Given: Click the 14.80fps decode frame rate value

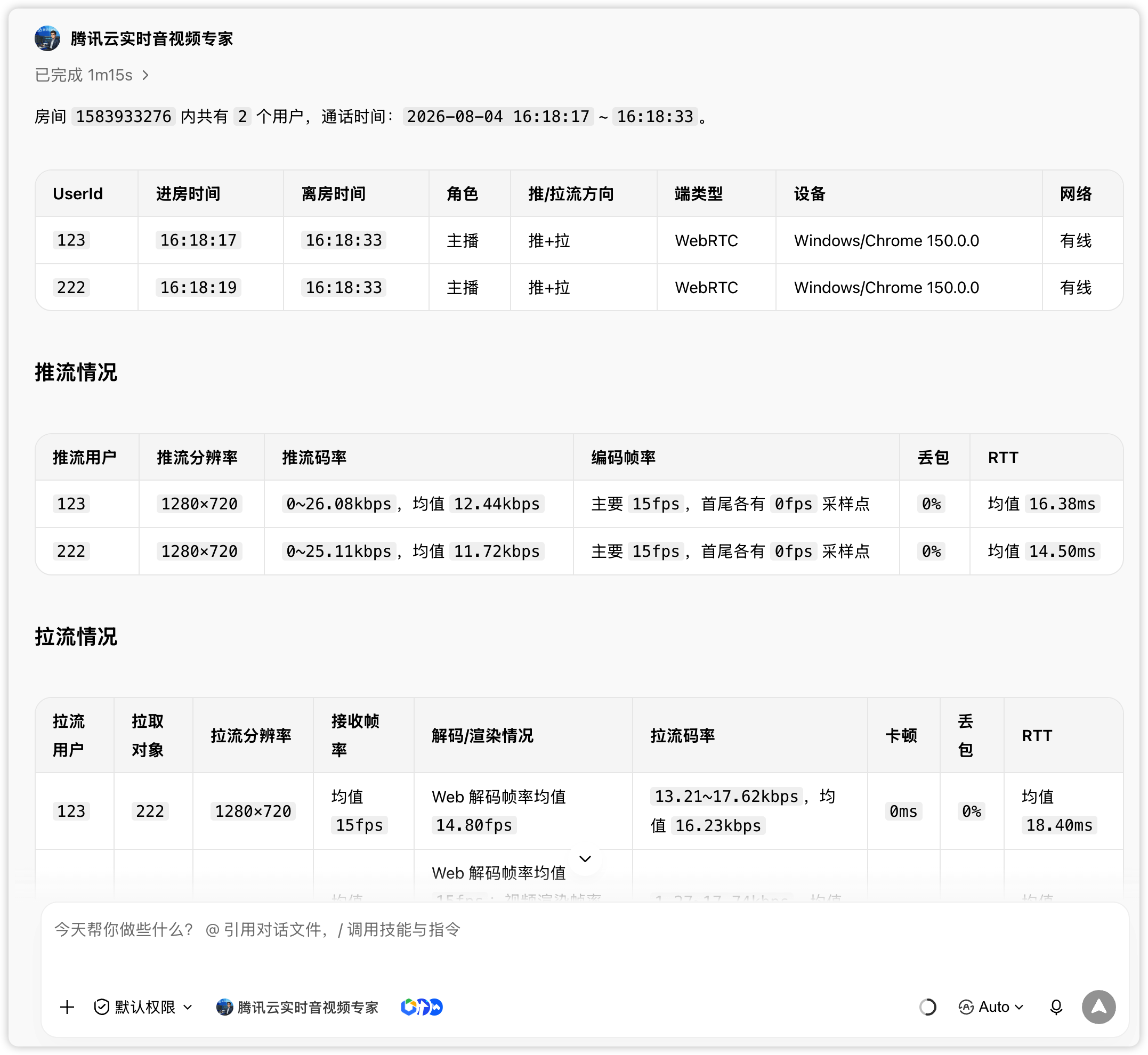Looking at the screenshot, I should [x=474, y=825].
